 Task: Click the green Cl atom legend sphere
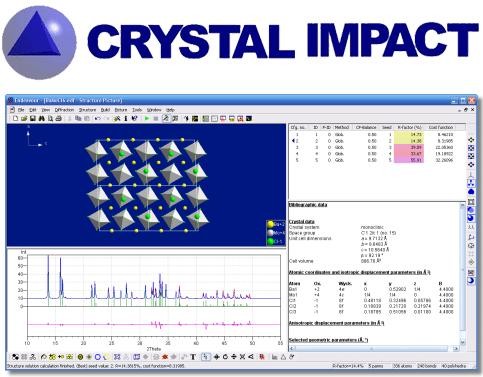tap(271, 241)
